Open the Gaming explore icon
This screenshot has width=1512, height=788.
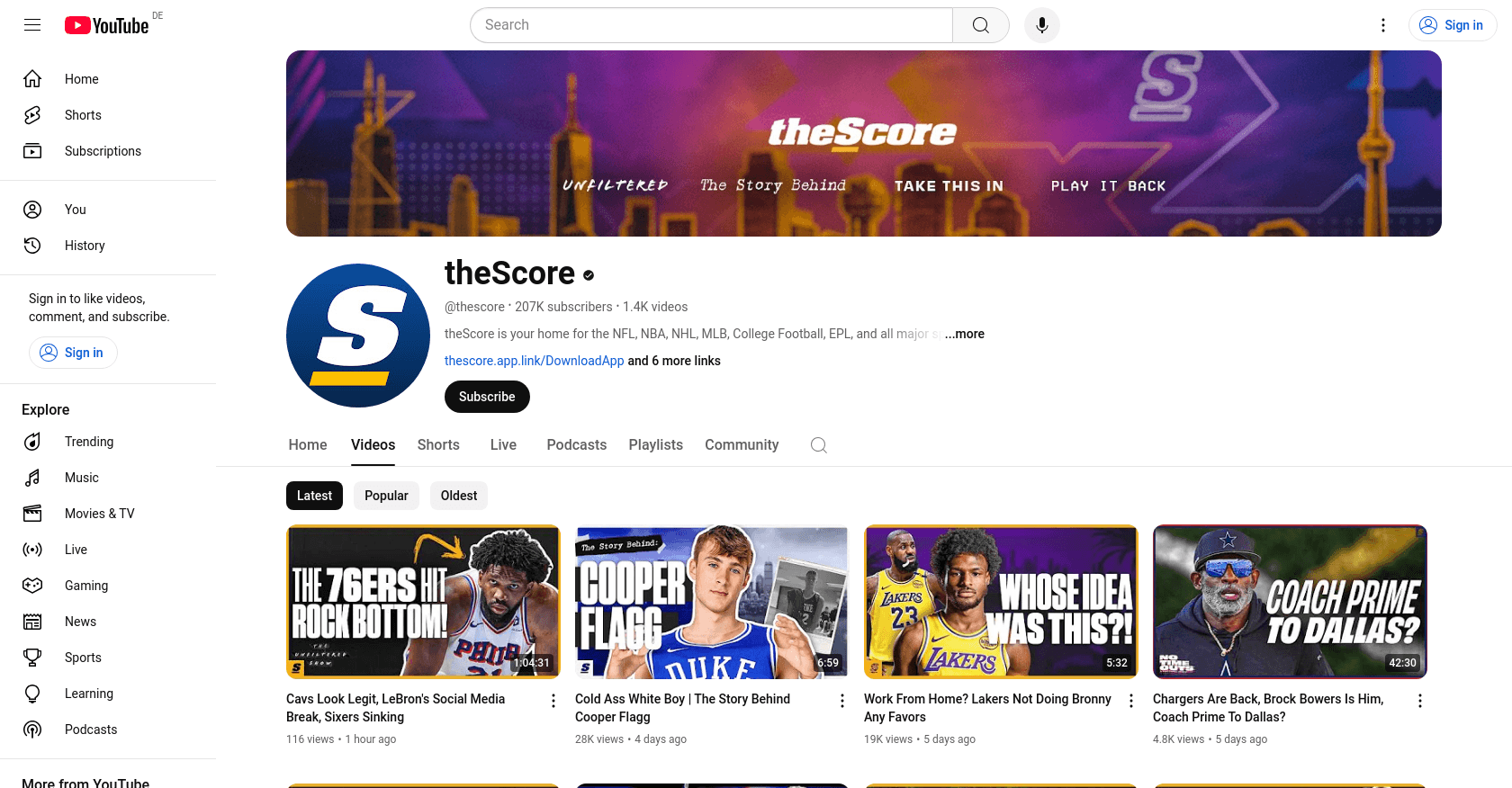[32, 586]
